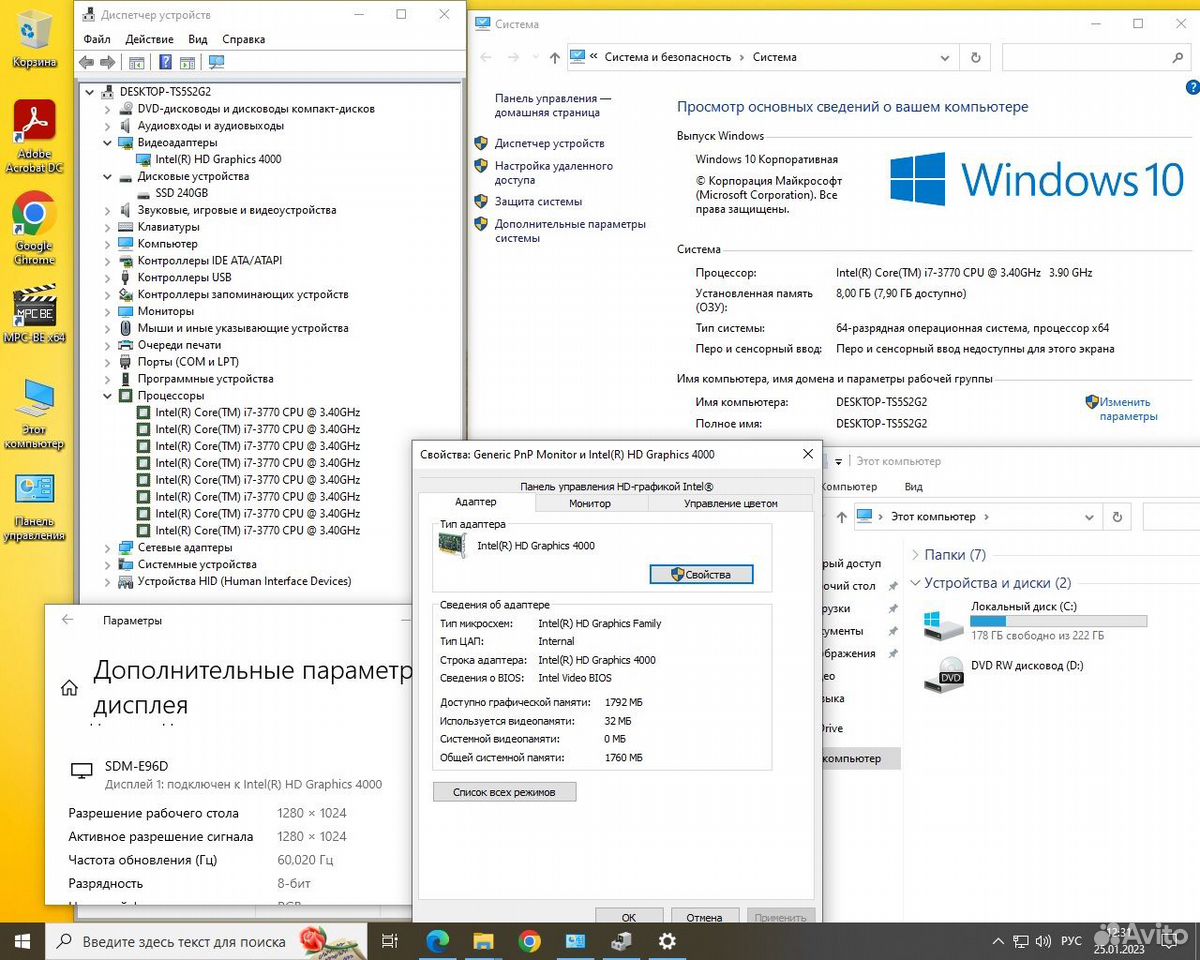Open Вид menu in Device Manager
Image resolution: width=1200 pixels, height=960 pixels.
point(198,39)
